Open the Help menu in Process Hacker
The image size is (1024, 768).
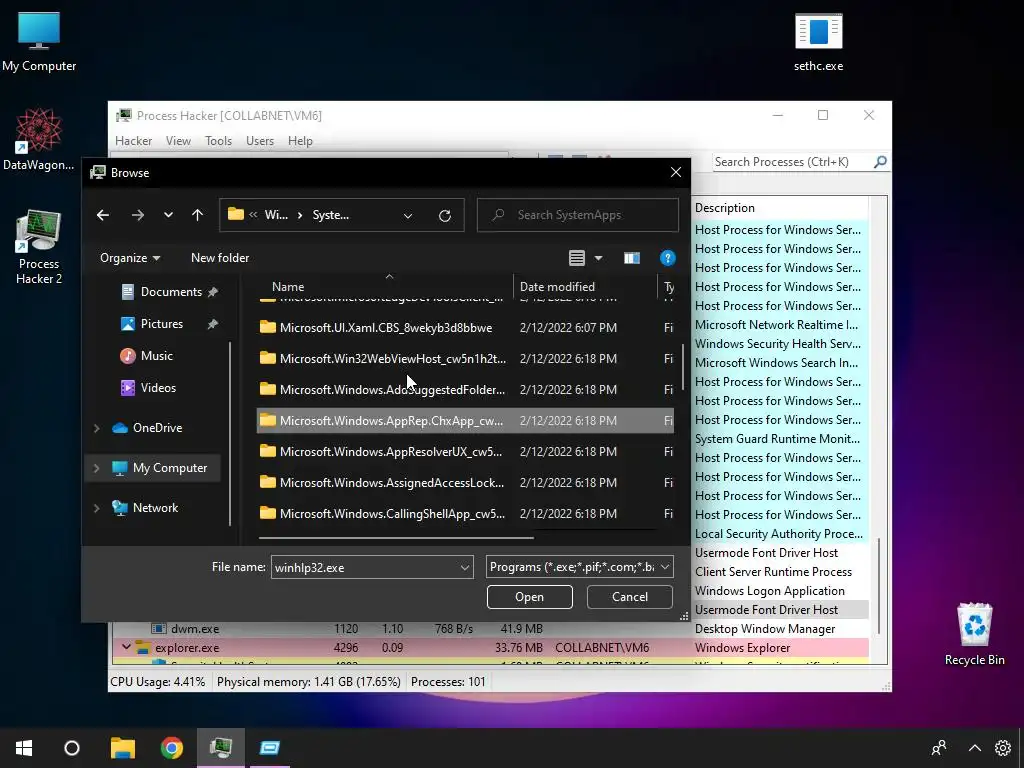(300, 141)
